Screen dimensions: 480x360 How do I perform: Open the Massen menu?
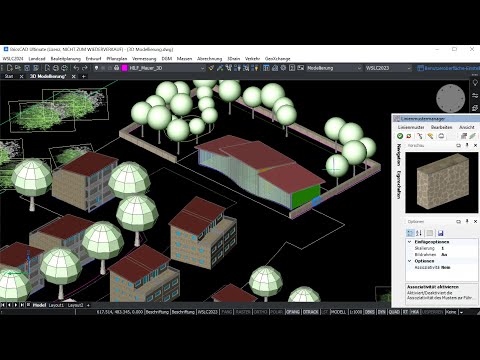pyautogui.click(x=184, y=59)
